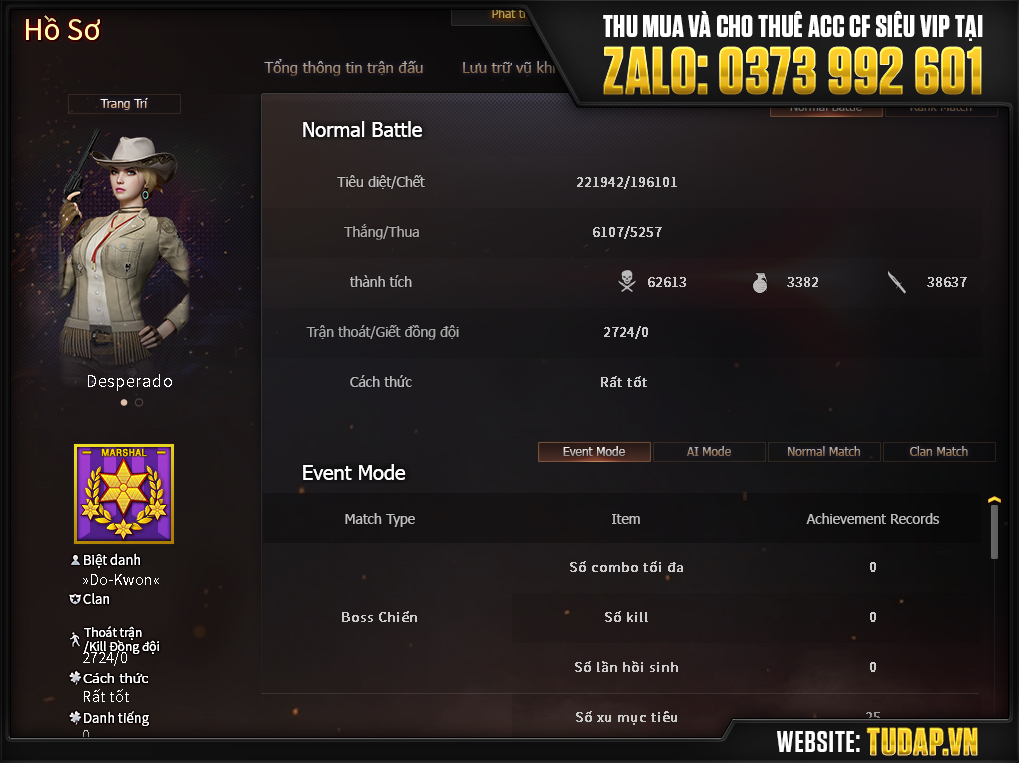The width and height of the screenshot is (1019, 763).
Task: Select the Event Mode tab
Action: point(594,452)
